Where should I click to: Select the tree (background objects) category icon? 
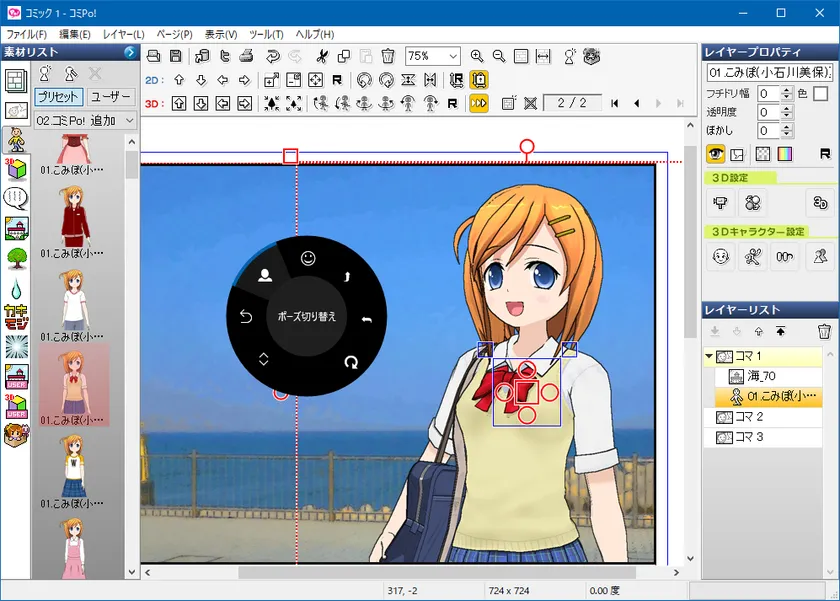(x=16, y=258)
